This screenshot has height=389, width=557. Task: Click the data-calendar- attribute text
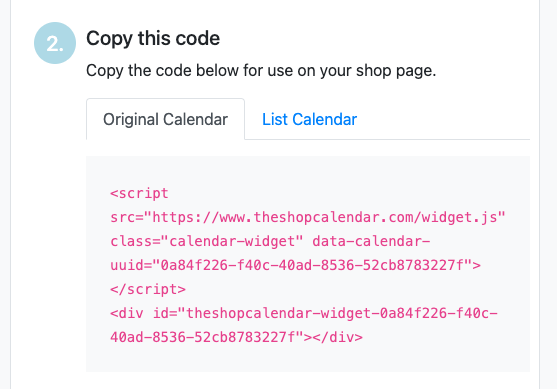pyautogui.click(x=371, y=241)
